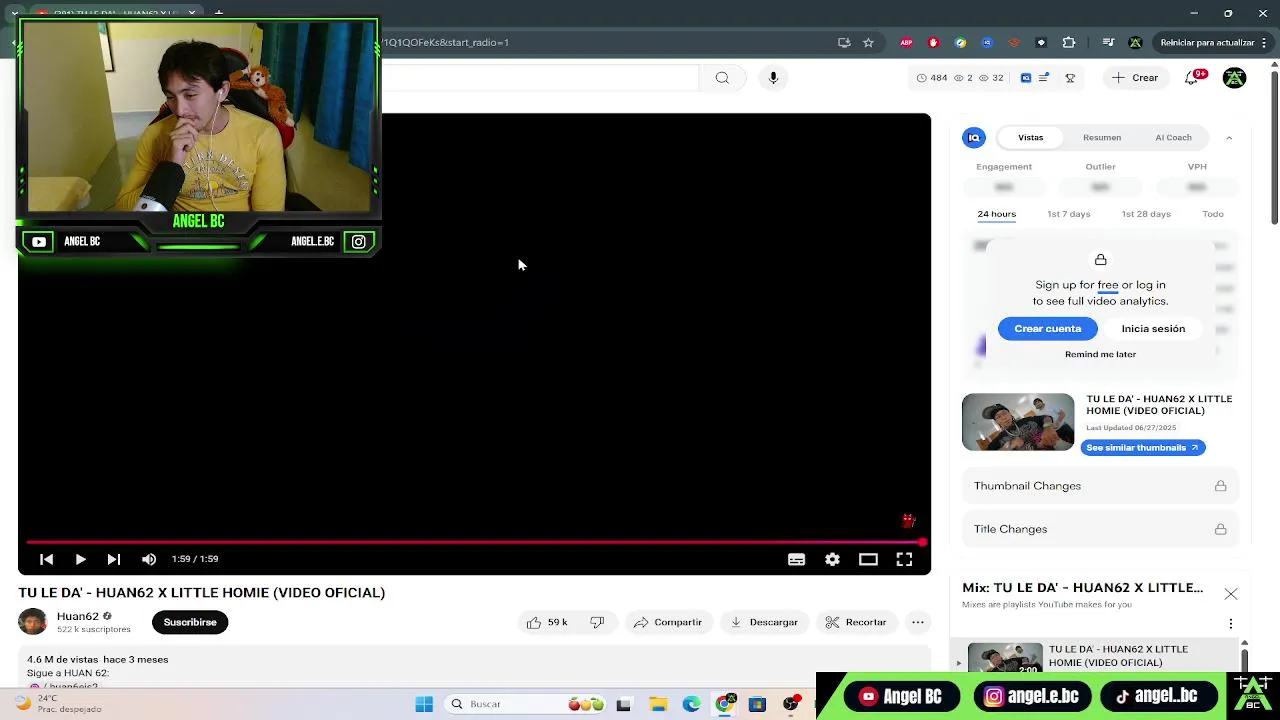Open more actions three-dot menu
The width and height of the screenshot is (1280, 720).
tap(918, 622)
